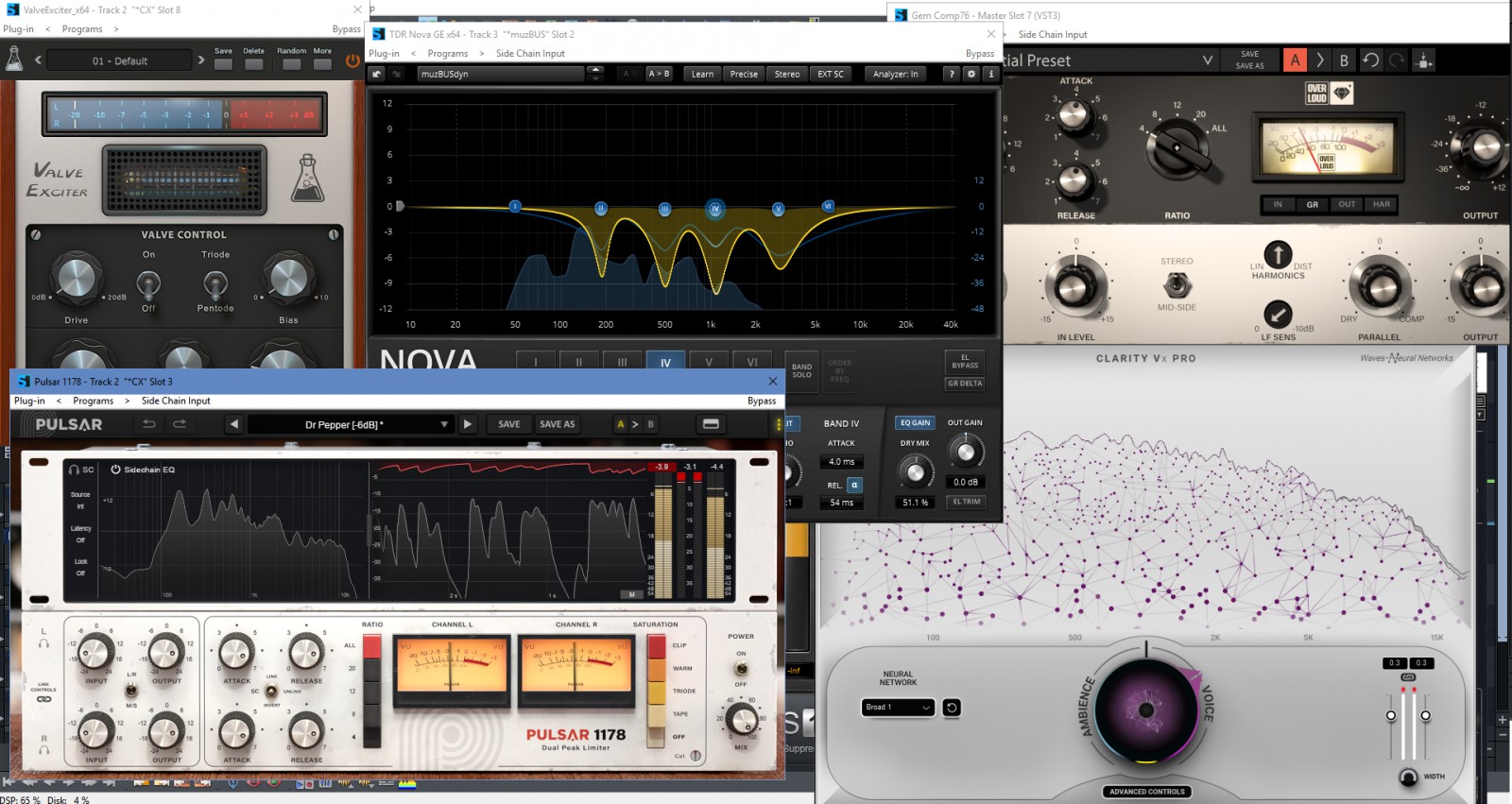Go to previous preset in Valve Exciter
The width and height of the screenshot is (1512, 804).
click(x=38, y=60)
